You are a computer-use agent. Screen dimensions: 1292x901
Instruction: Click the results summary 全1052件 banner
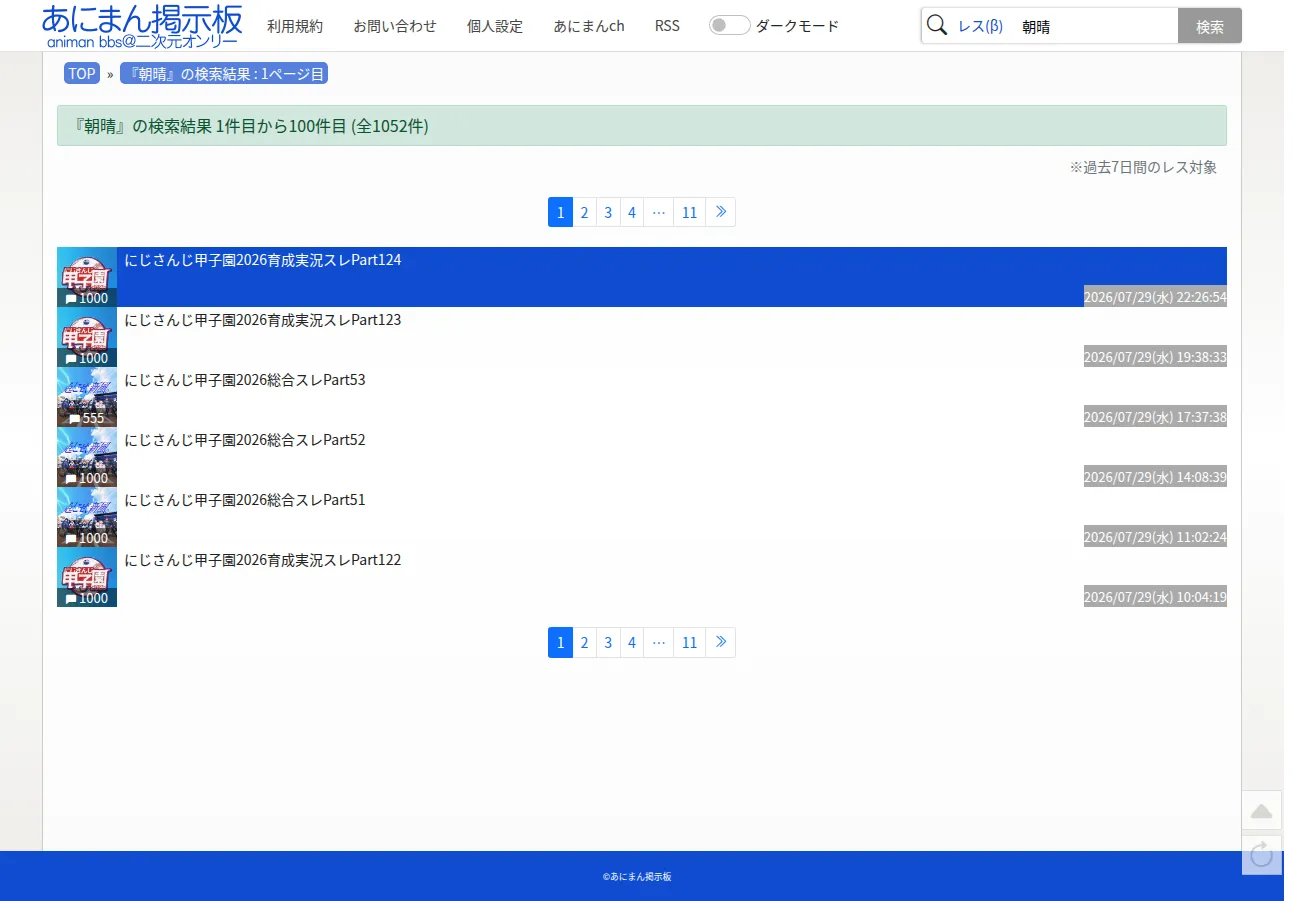pyautogui.click(x=642, y=126)
